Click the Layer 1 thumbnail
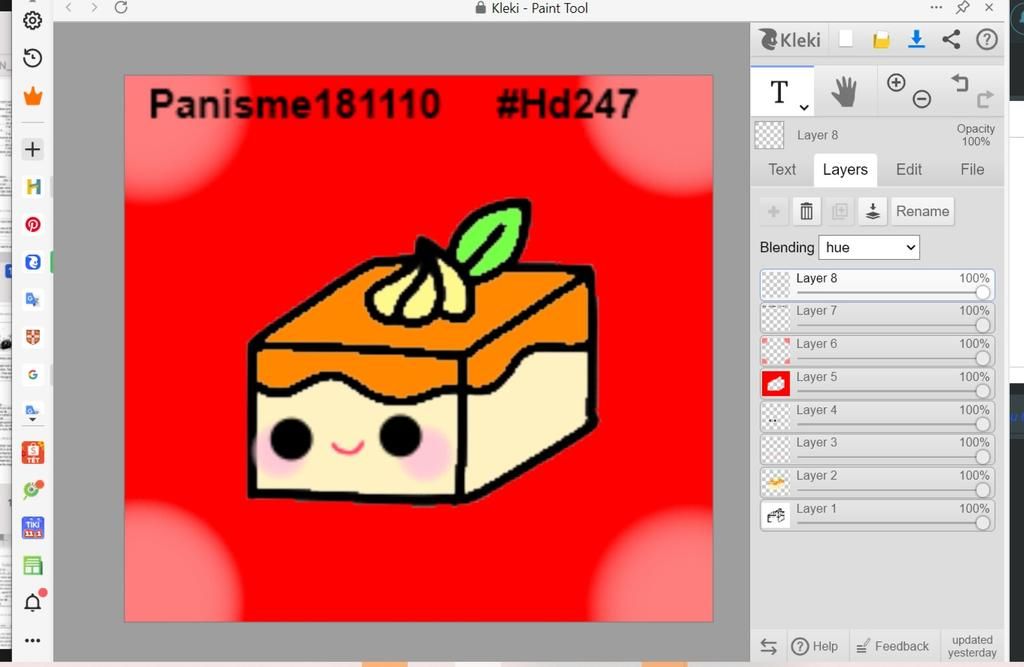This screenshot has width=1024, height=667. click(776, 515)
